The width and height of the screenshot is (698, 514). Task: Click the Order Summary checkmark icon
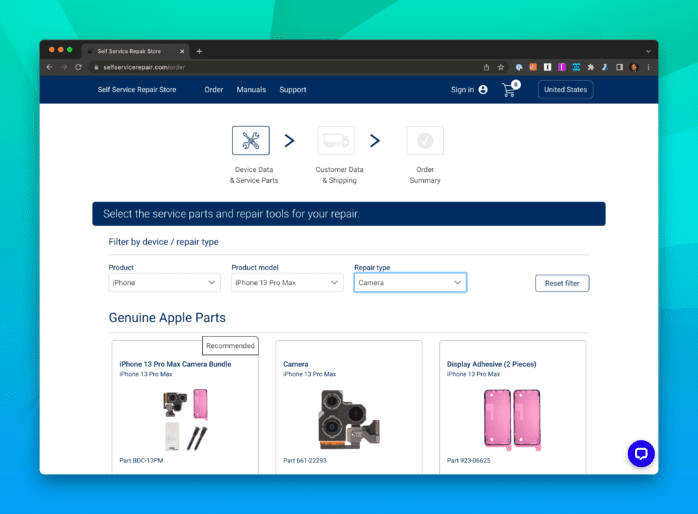click(x=425, y=140)
